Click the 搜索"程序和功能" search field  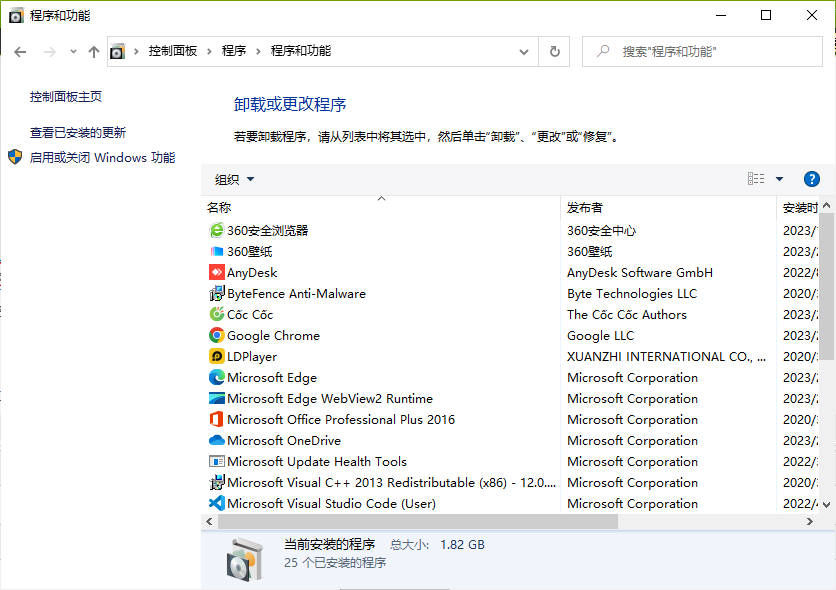click(702, 52)
